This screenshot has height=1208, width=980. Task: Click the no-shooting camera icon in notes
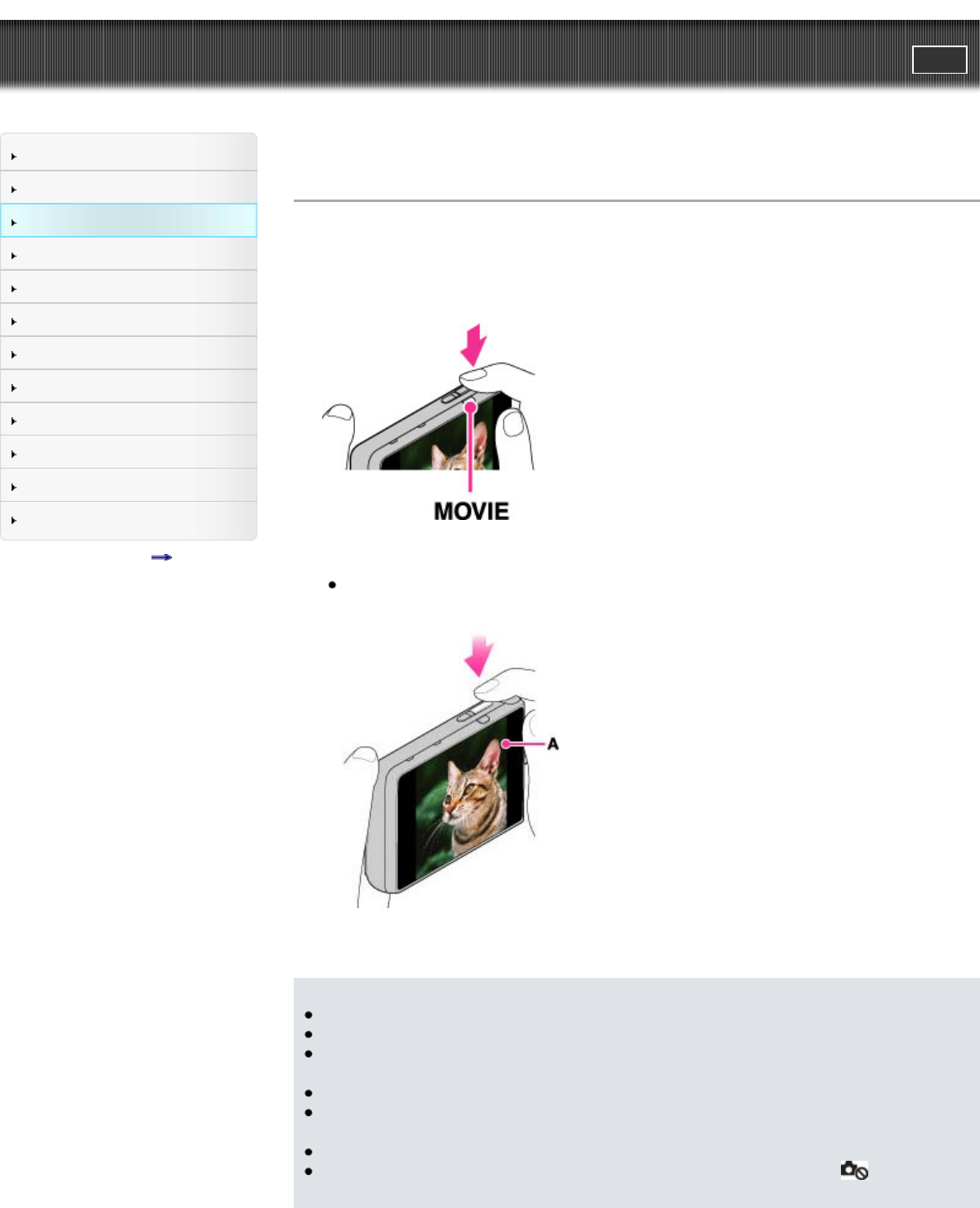pyautogui.click(x=854, y=1170)
